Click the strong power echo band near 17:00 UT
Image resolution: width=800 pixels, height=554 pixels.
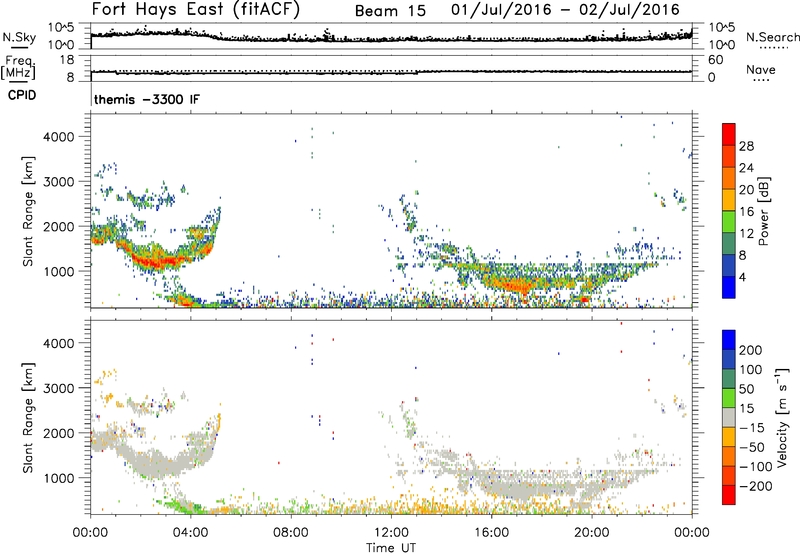tap(518, 285)
